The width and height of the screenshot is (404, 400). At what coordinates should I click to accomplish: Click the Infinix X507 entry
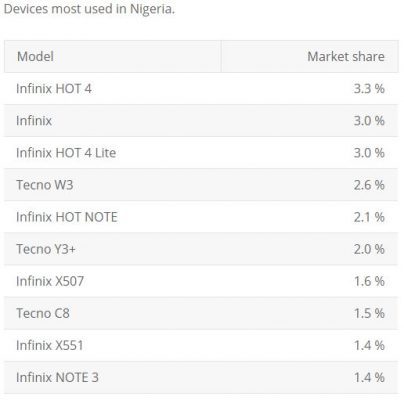(50, 281)
